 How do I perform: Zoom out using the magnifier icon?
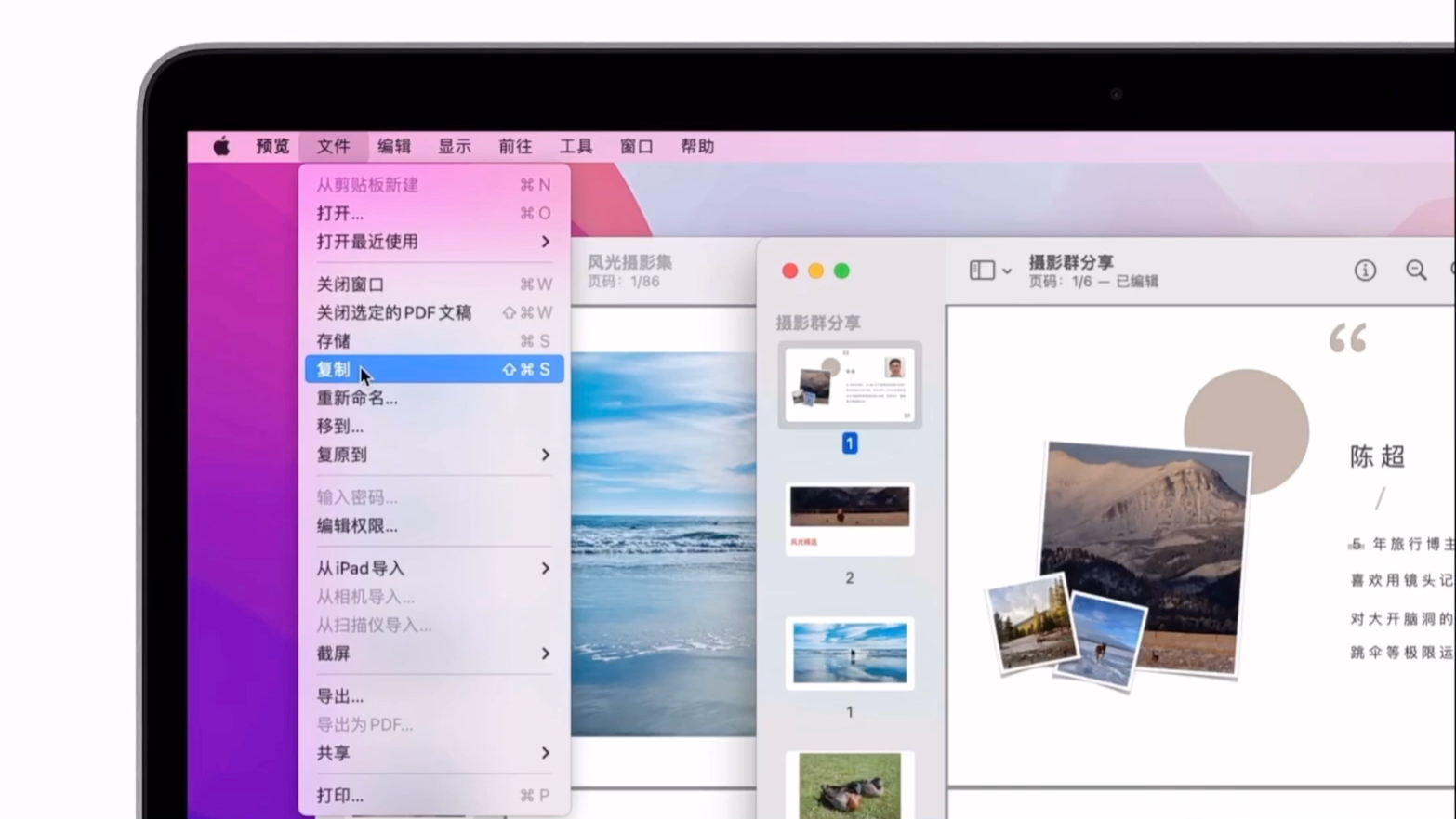click(x=1415, y=271)
